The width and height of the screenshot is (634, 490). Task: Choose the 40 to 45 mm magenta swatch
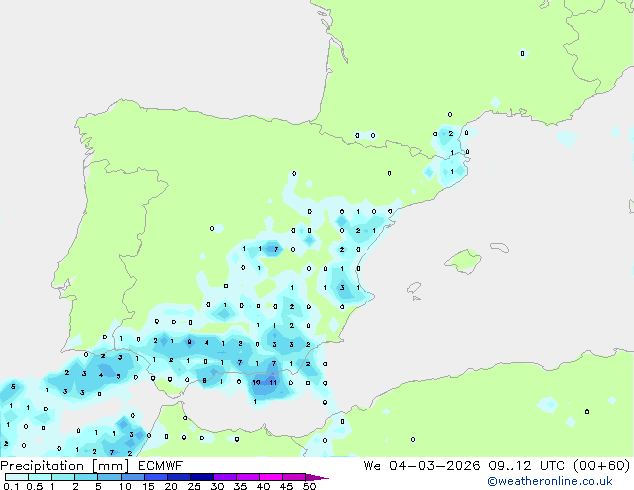pyautogui.click(x=271, y=477)
